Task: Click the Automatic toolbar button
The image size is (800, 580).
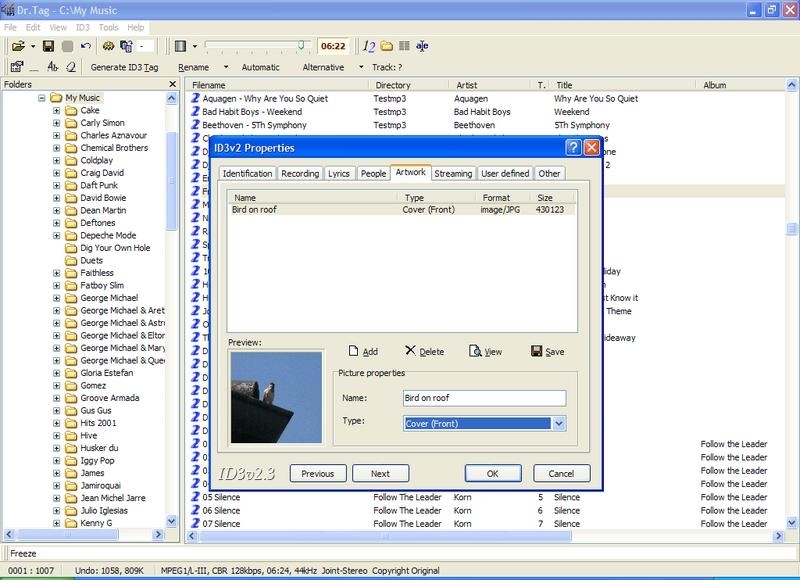Action: tap(260, 67)
